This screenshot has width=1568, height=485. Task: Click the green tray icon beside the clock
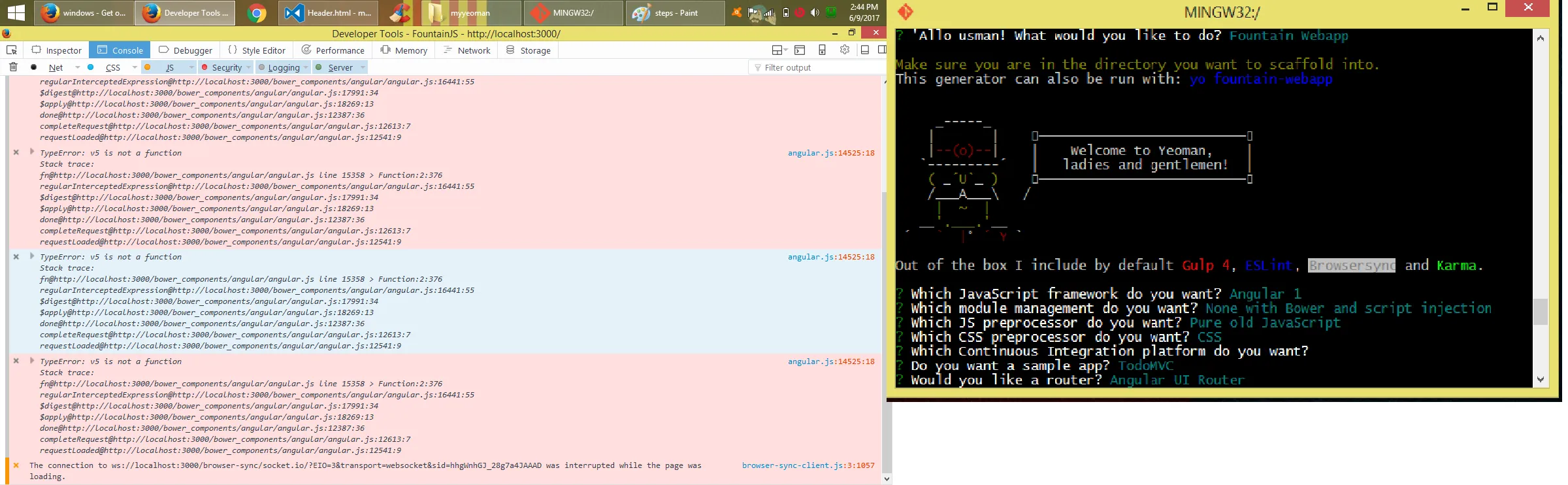click(x=831, y=12)
